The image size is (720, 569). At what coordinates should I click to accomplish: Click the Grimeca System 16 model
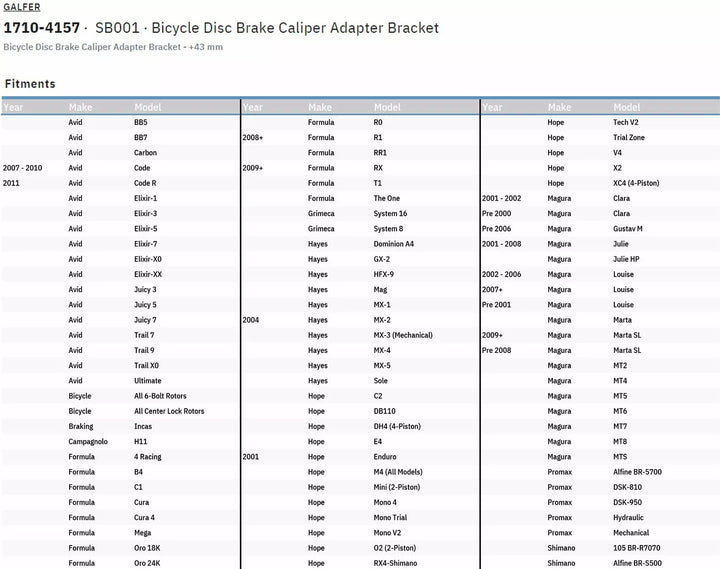(390, 213)
